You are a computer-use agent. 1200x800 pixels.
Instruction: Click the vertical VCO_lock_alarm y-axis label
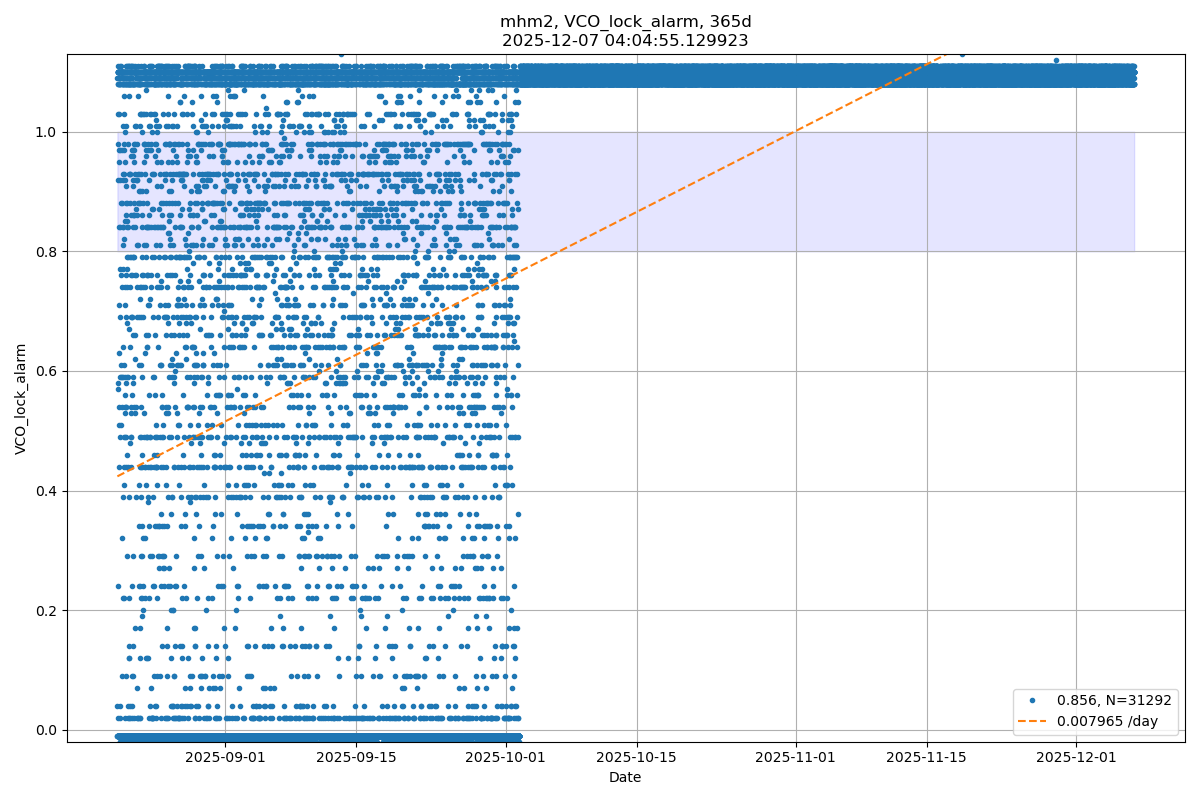pyautogui.click(x=21, y=399)
